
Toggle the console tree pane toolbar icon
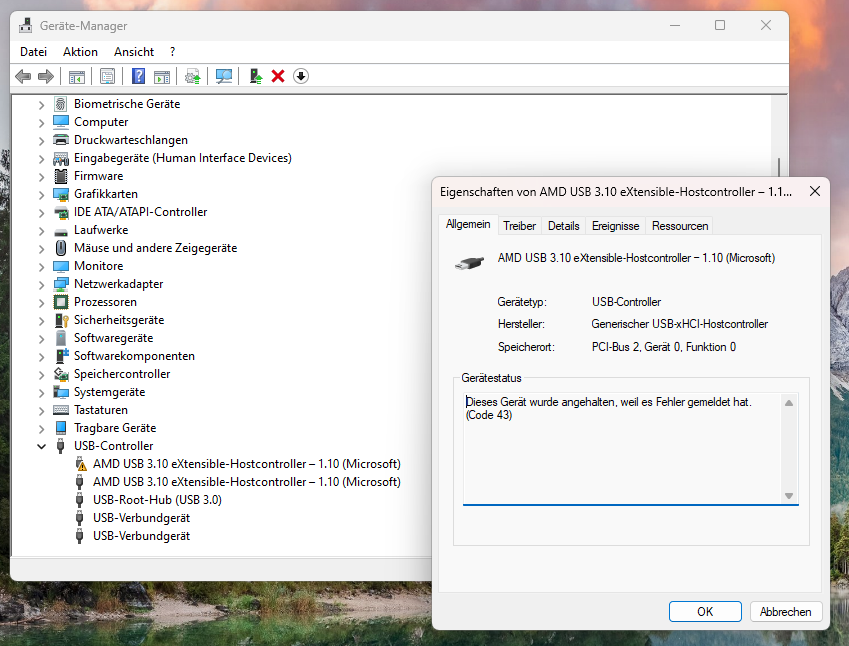point(77,76)
